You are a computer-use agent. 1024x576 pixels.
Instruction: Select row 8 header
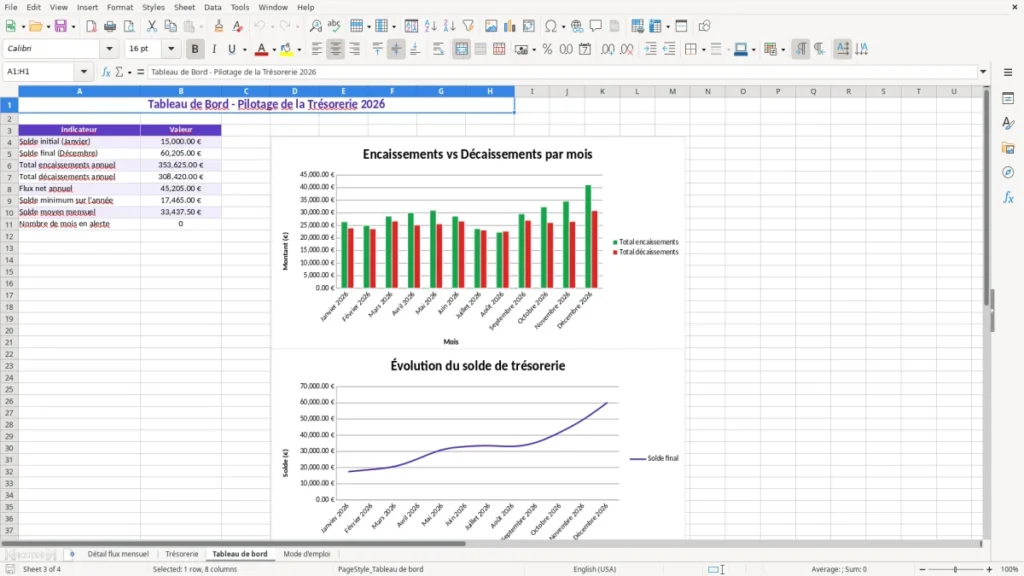[x=9, y=189]
